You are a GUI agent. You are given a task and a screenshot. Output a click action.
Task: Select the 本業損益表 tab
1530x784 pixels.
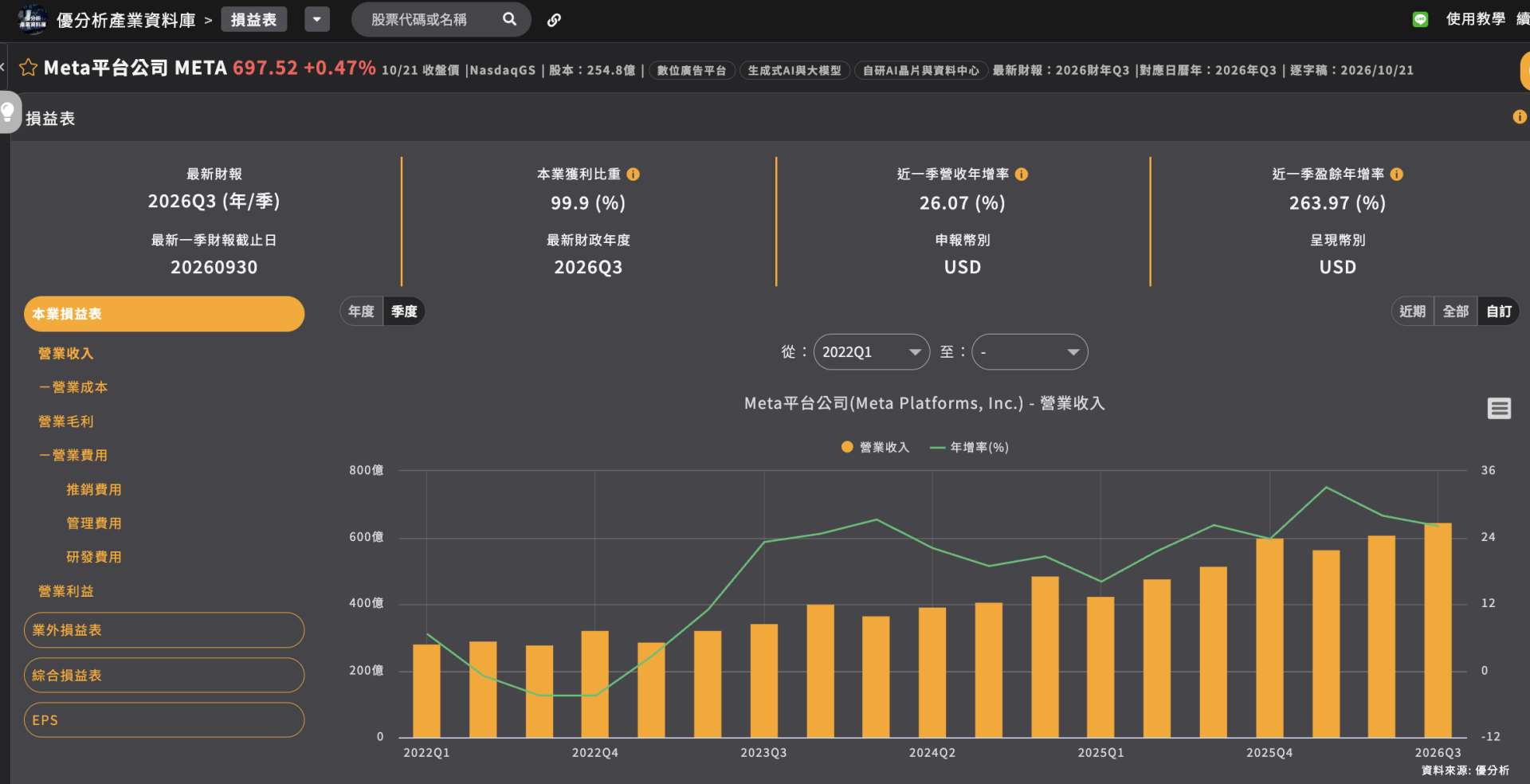[x=164, y=314]
